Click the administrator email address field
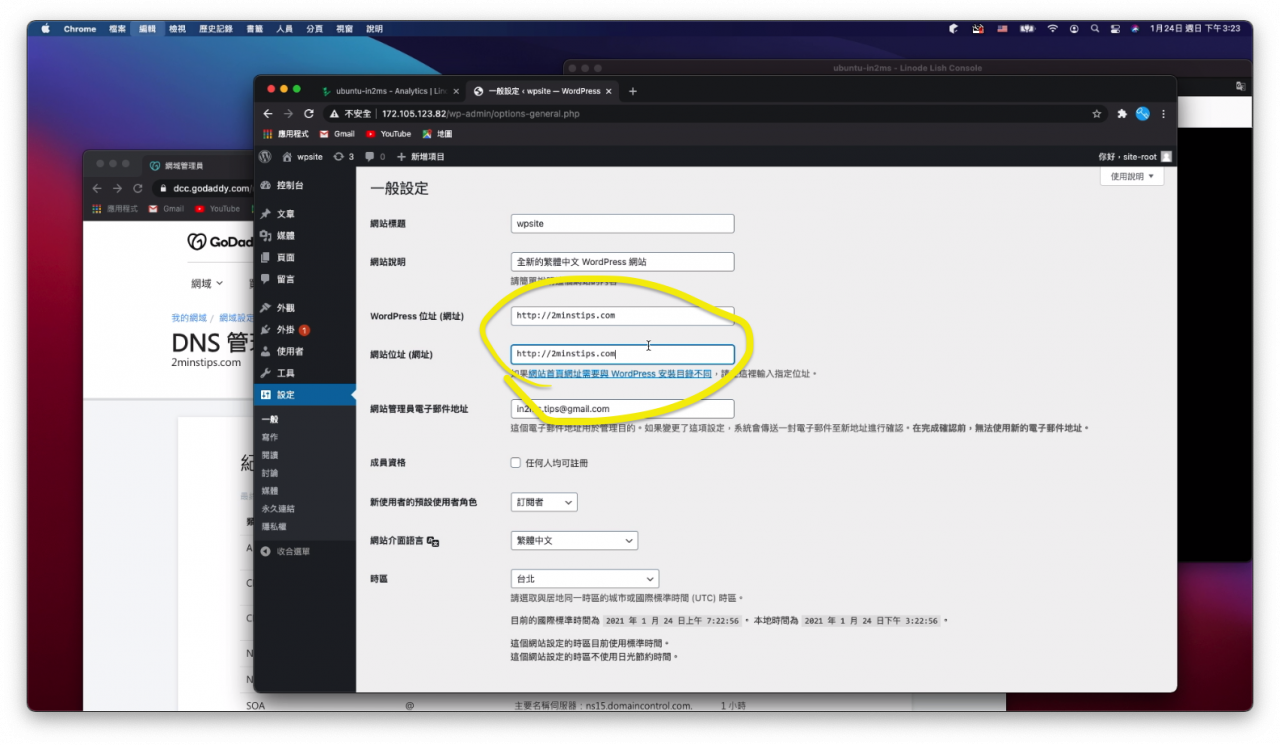The image size is (1280, 745). tap(622, 409)
